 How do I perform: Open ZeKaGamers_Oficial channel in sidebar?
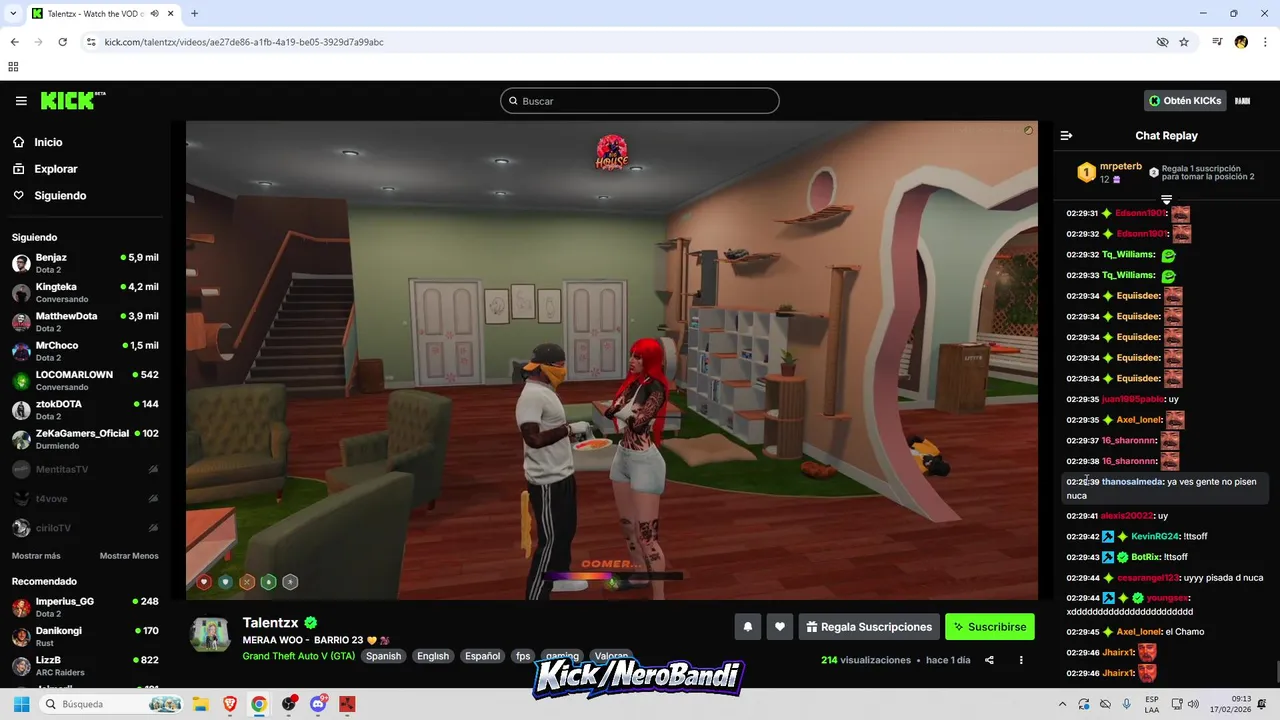coord(86,439)
